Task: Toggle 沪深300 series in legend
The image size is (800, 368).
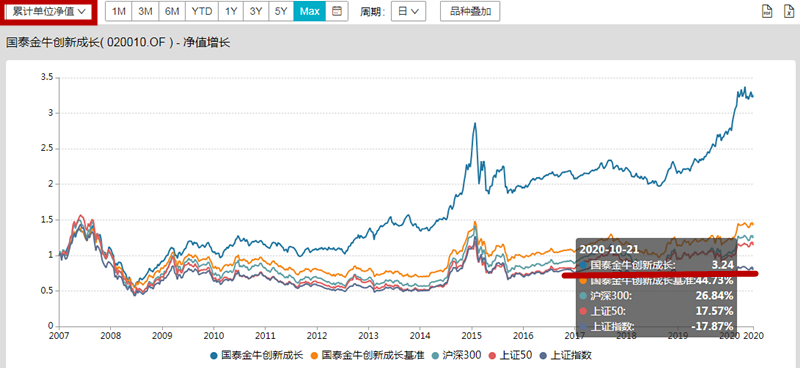Action: (x=456, y=355)
